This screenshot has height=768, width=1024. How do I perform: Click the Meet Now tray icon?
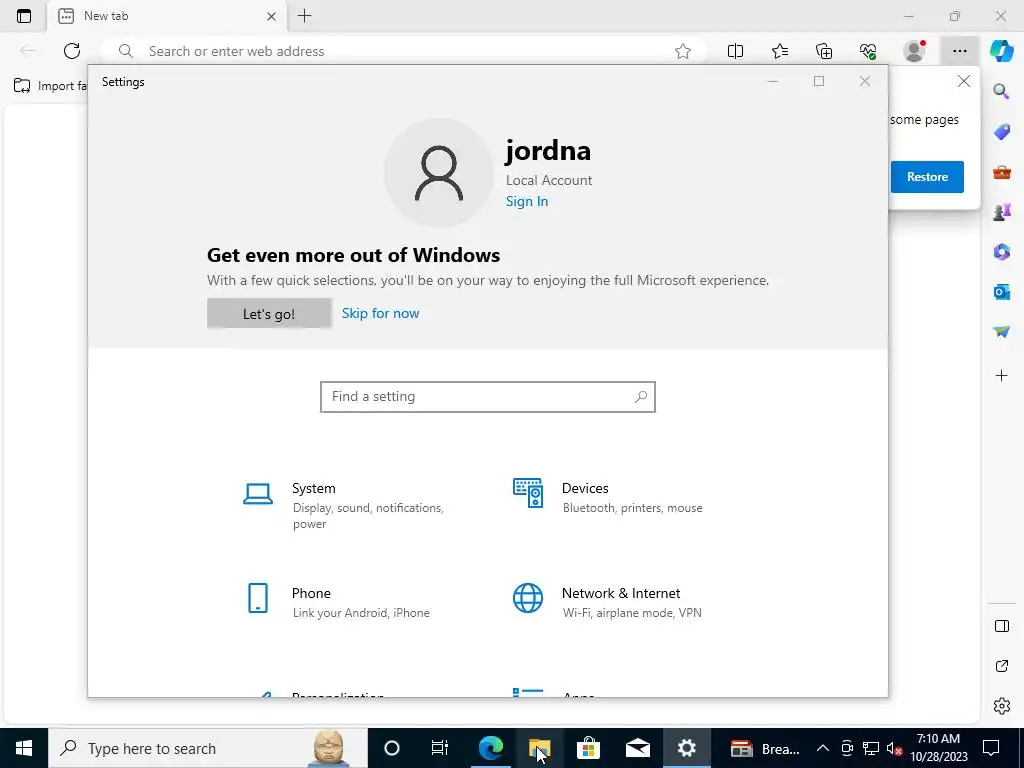(x=847, y=748)
